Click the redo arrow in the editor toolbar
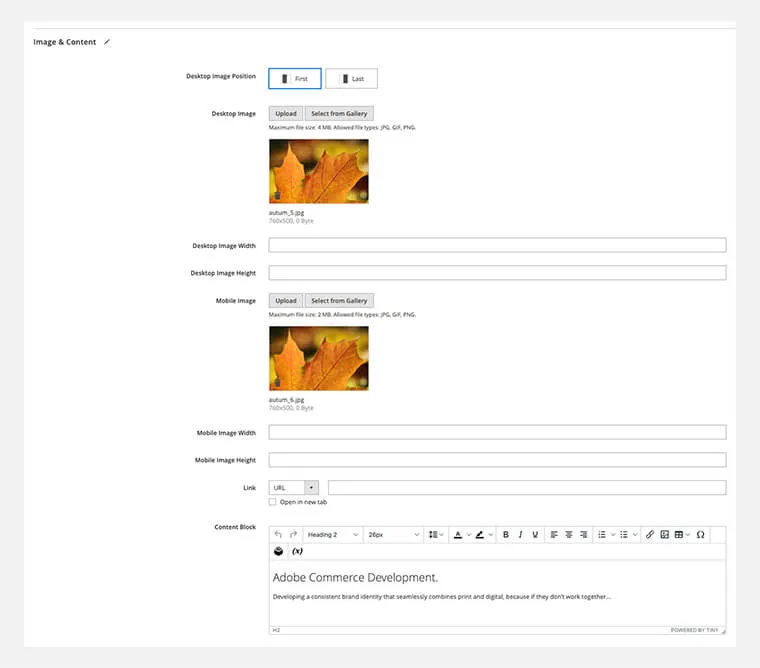 [293, 534]
